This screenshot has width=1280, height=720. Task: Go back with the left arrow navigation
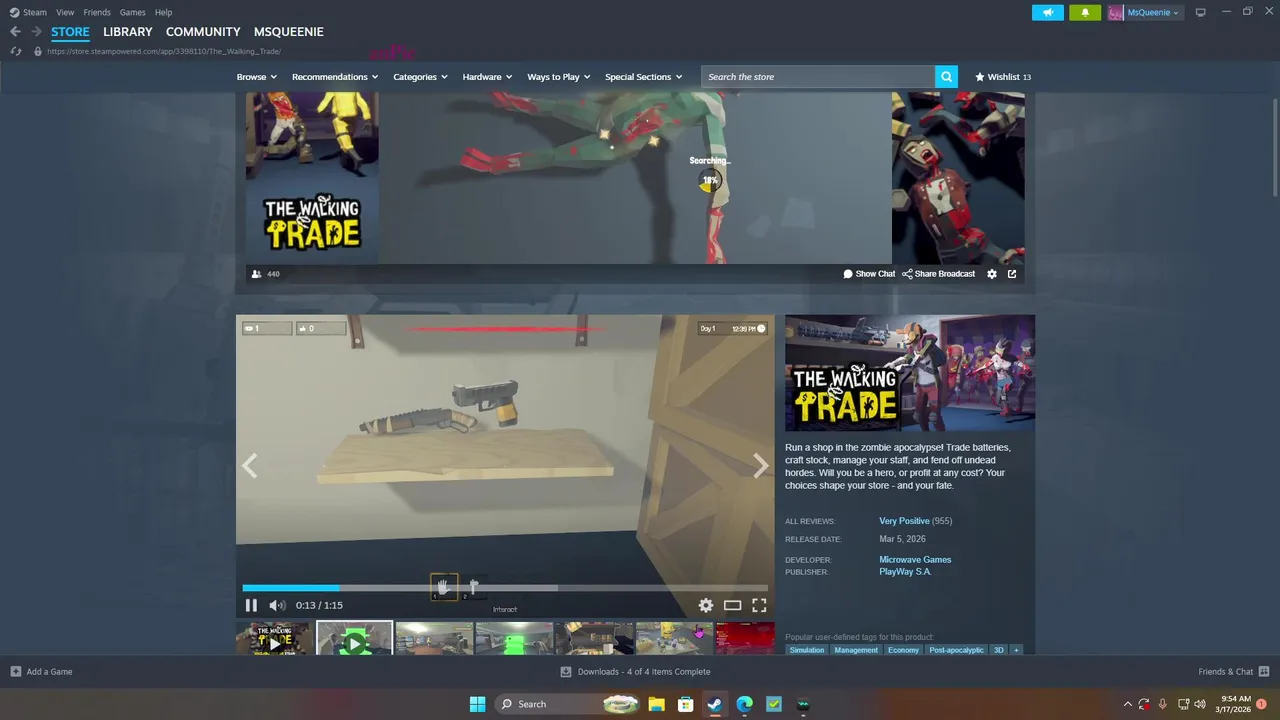click(15, 32)
